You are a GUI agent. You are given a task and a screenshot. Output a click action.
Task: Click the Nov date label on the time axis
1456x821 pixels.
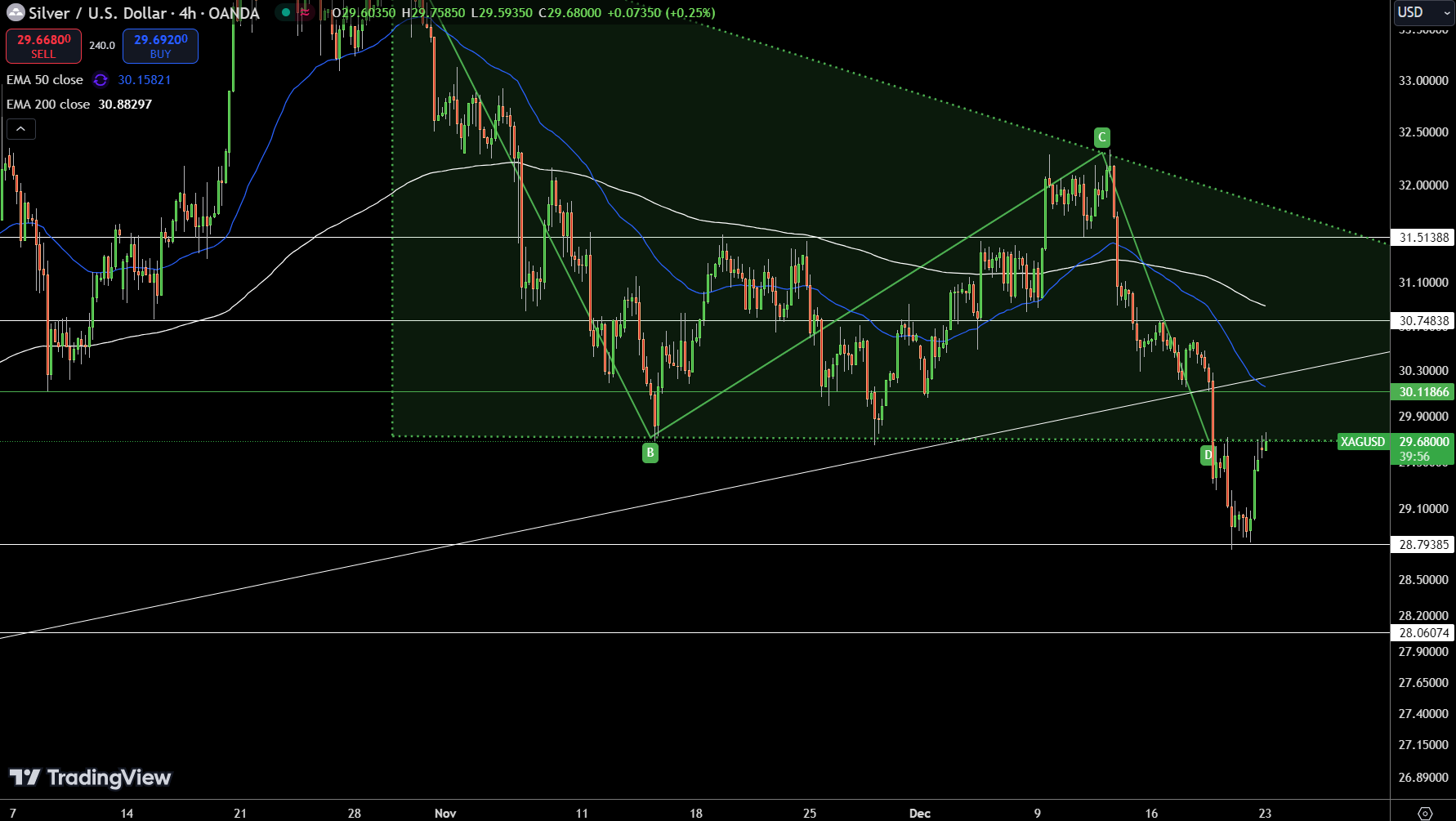(445, 813)
